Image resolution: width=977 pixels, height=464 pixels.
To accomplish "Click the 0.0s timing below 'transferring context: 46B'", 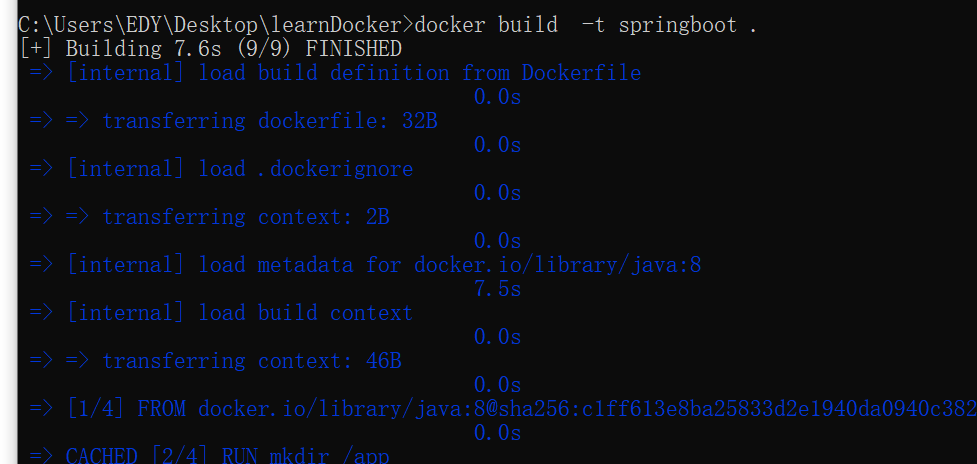I will 497,385.
